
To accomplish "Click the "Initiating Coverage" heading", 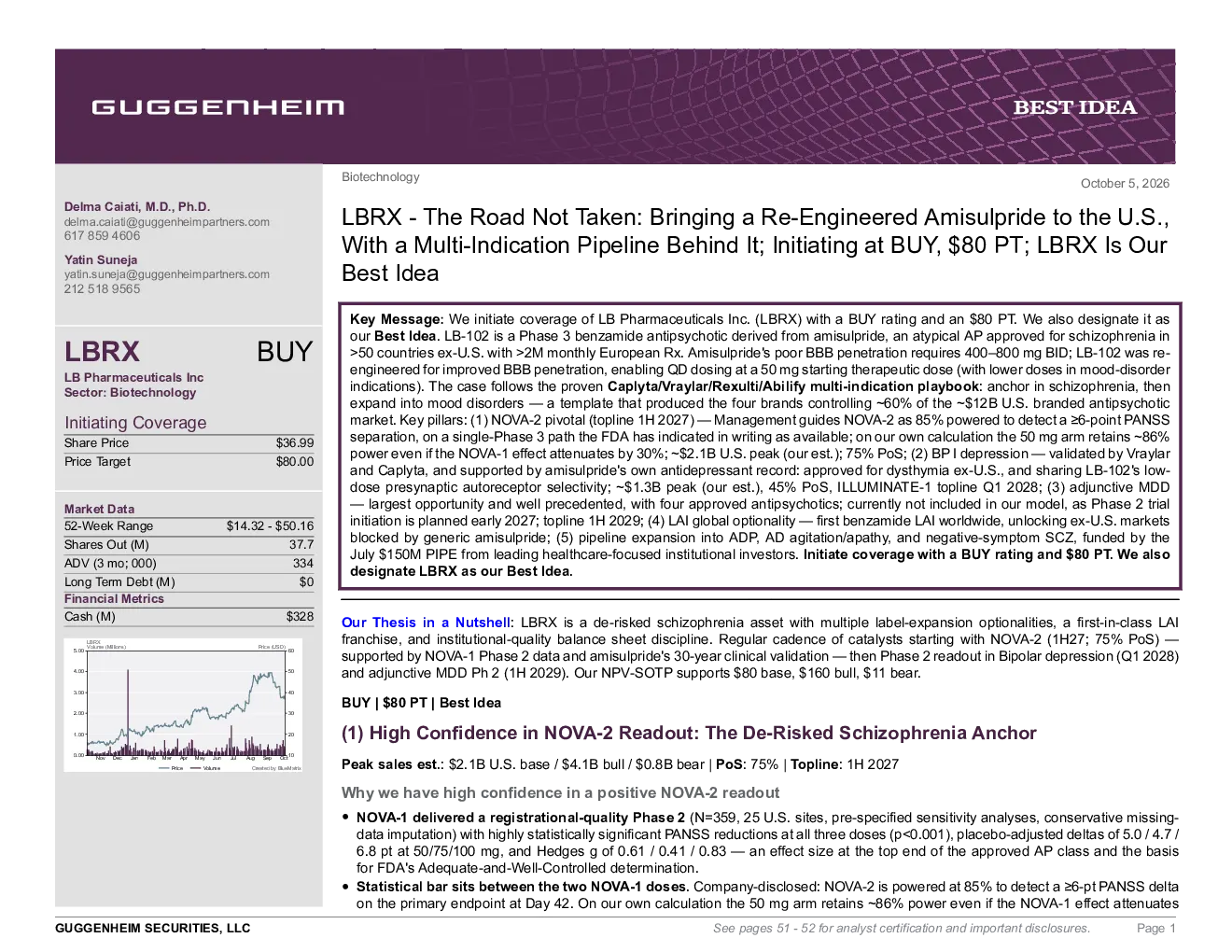I will [x=135, y=423].
